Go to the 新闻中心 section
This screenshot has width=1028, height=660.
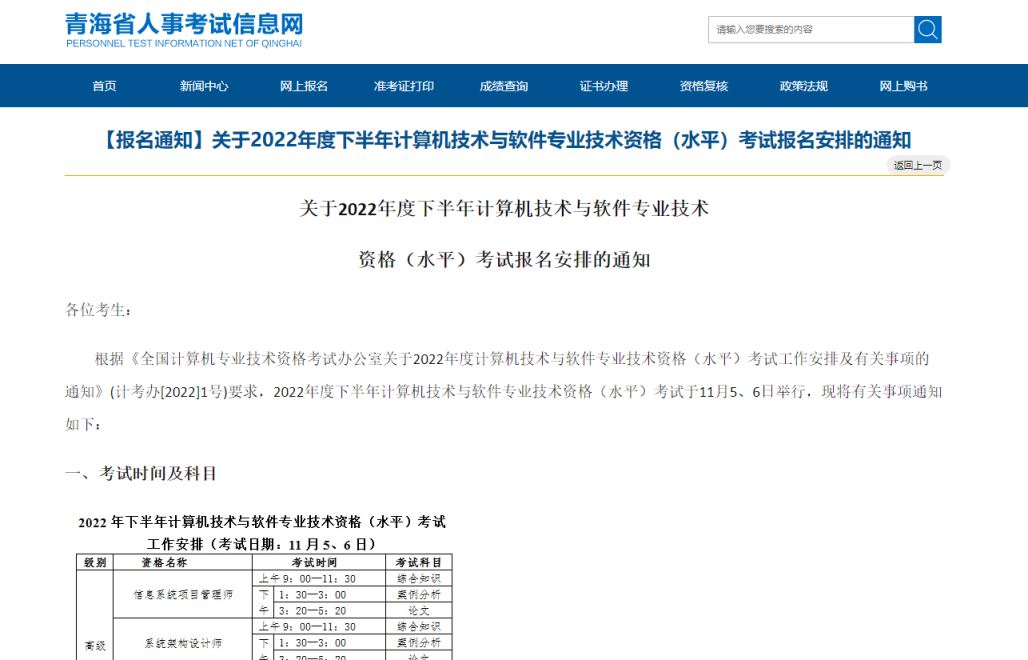[x=204, y=86]
